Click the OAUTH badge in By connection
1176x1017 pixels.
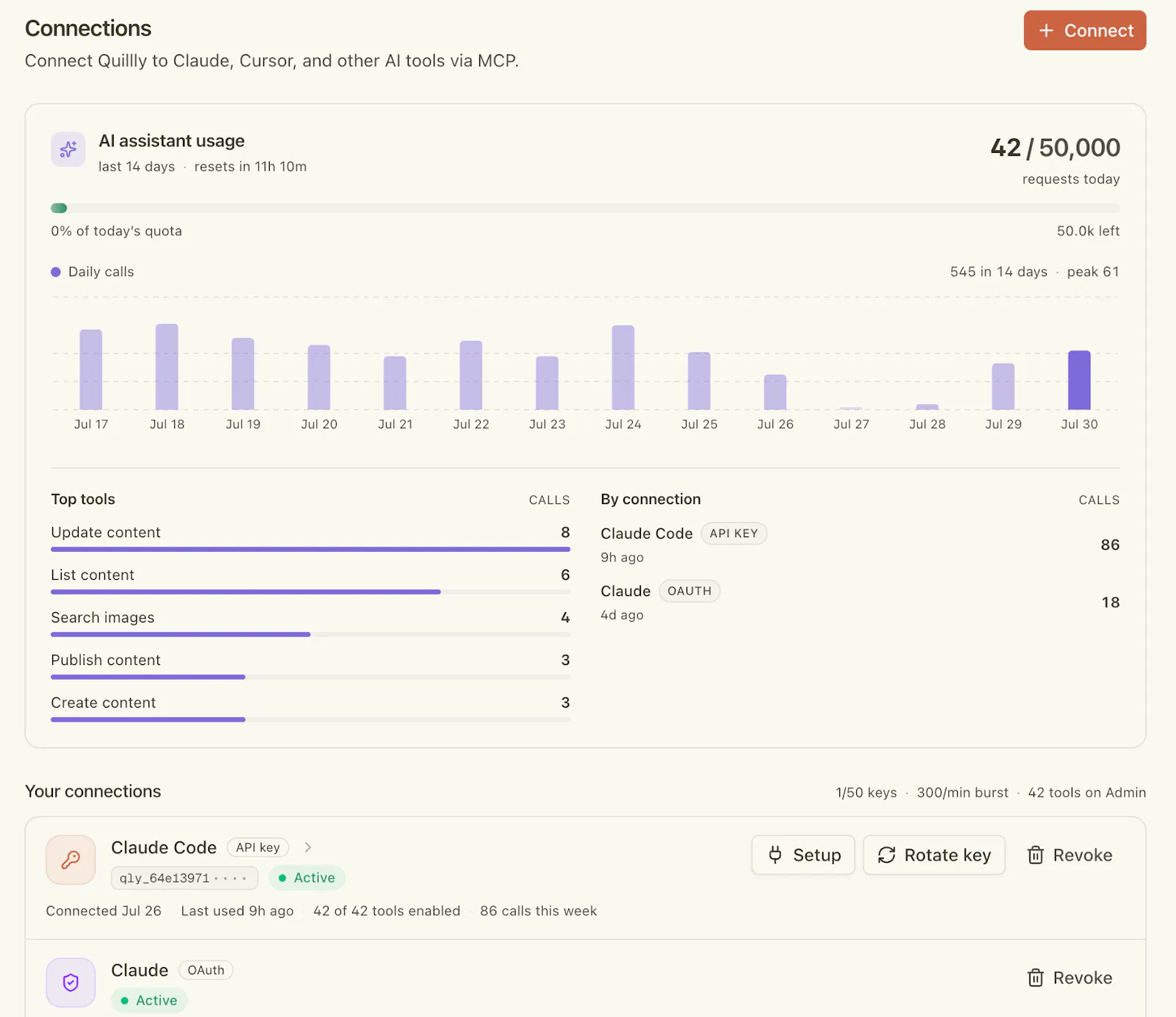pyautogui.click(x=689, y=591)
